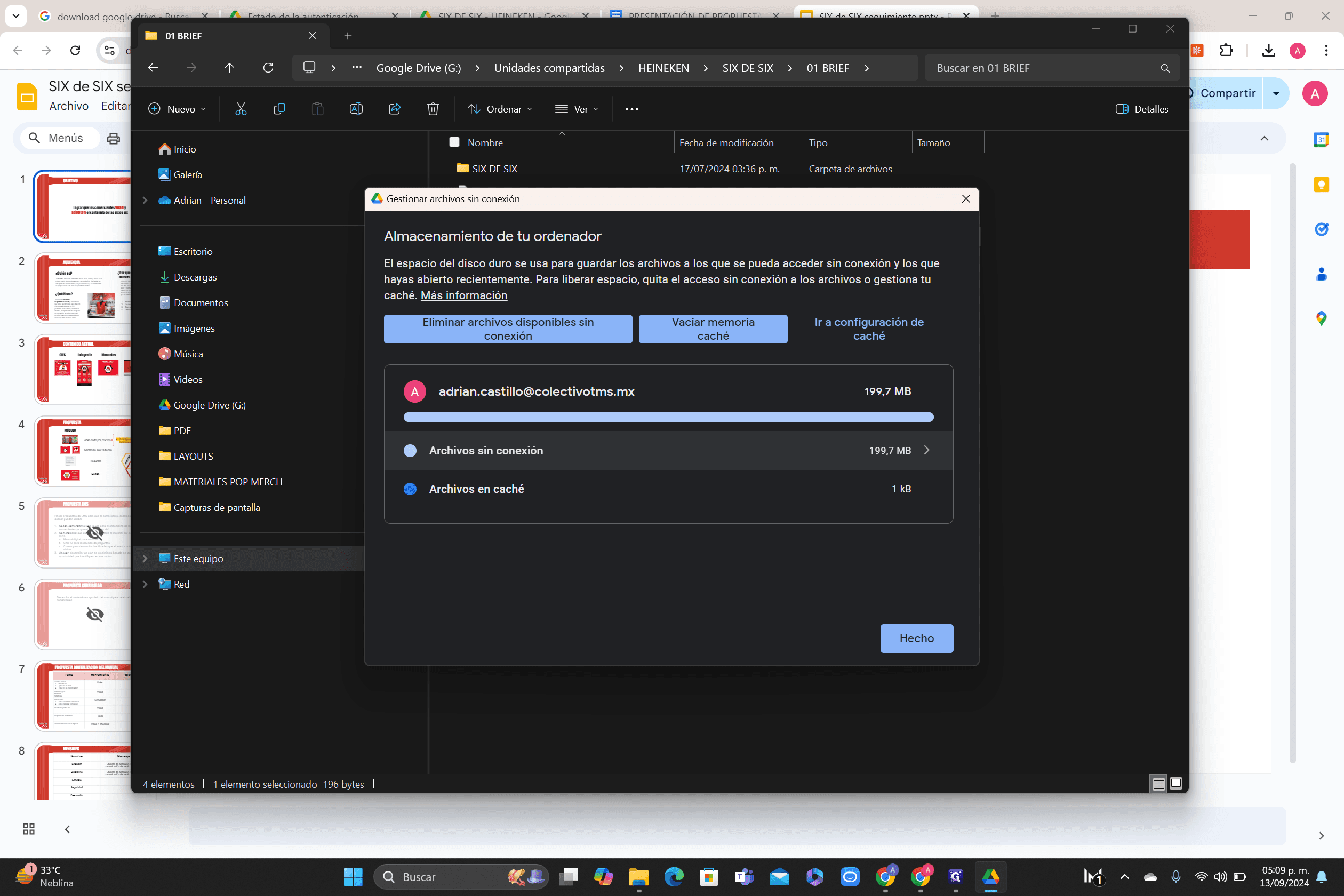Click the Vaciar memoria caché button
Screen dimensions: 1344x896
pos(713,329)
